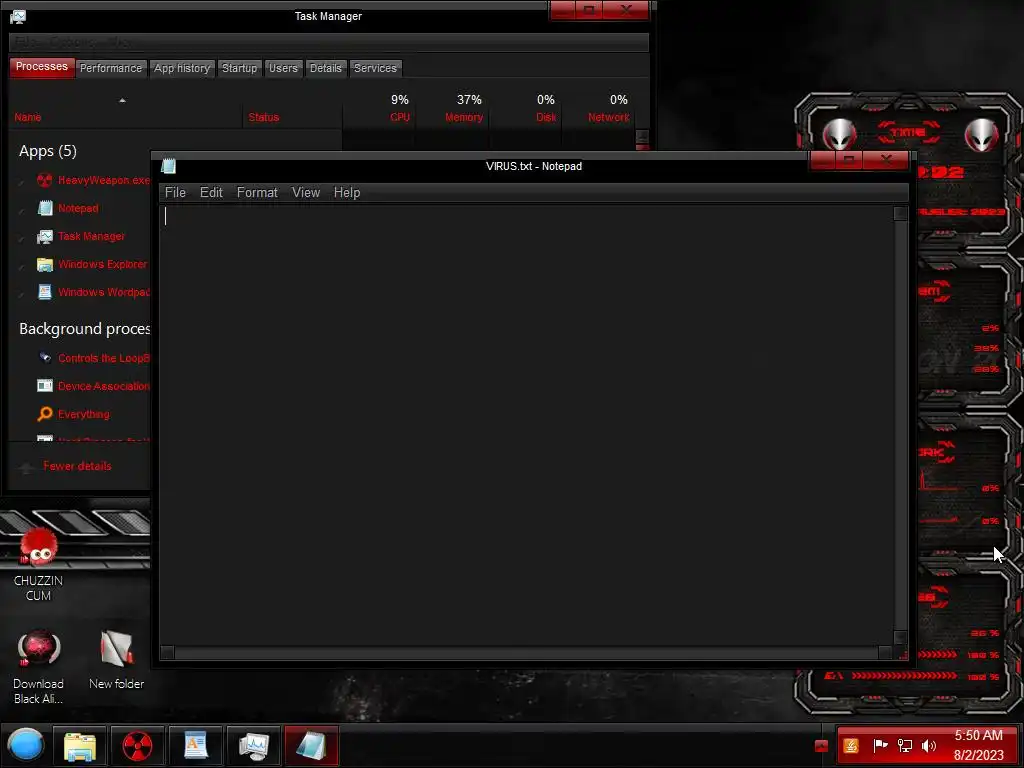Select the Processes tab
This screenshot has width=1024, height=768.
42,67
